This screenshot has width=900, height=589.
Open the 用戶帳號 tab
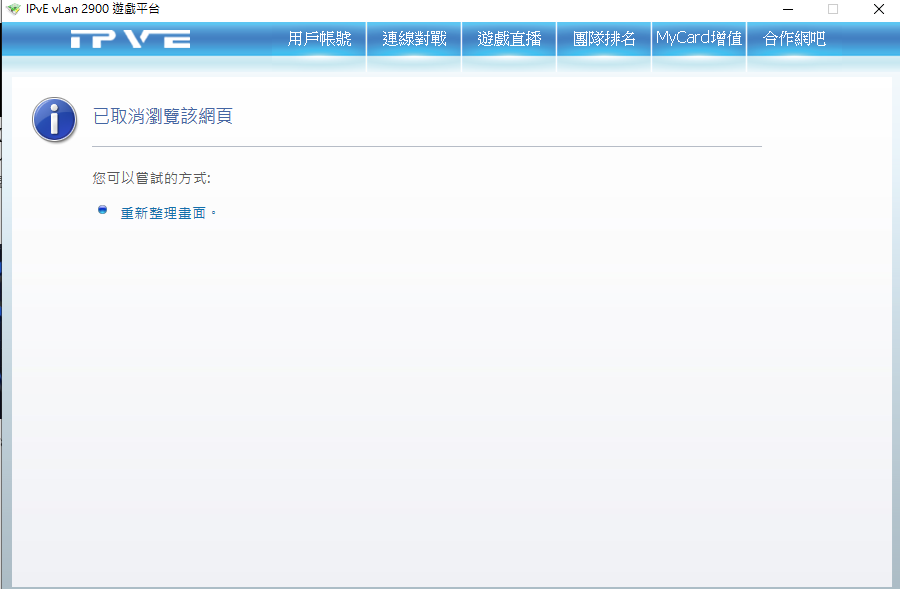click(319, 38)
